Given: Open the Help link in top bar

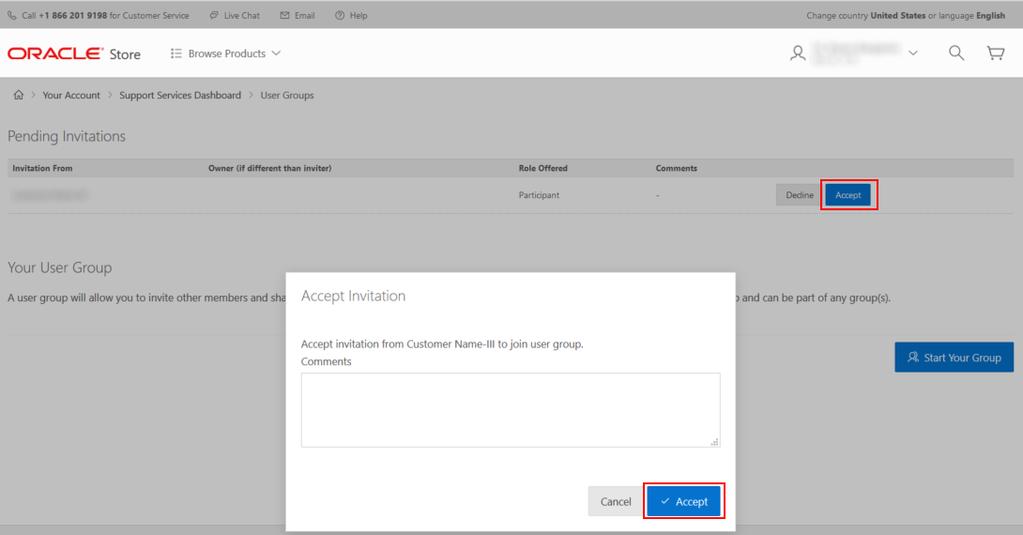Looking at the screenshot, I should (x=351, y=15).
